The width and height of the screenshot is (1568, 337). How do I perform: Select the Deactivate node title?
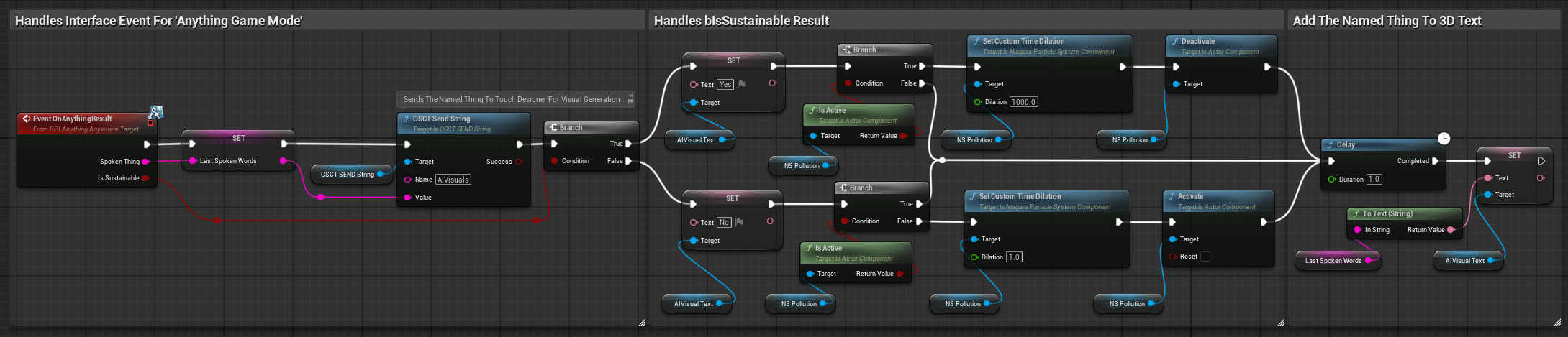coord(1197,41)
